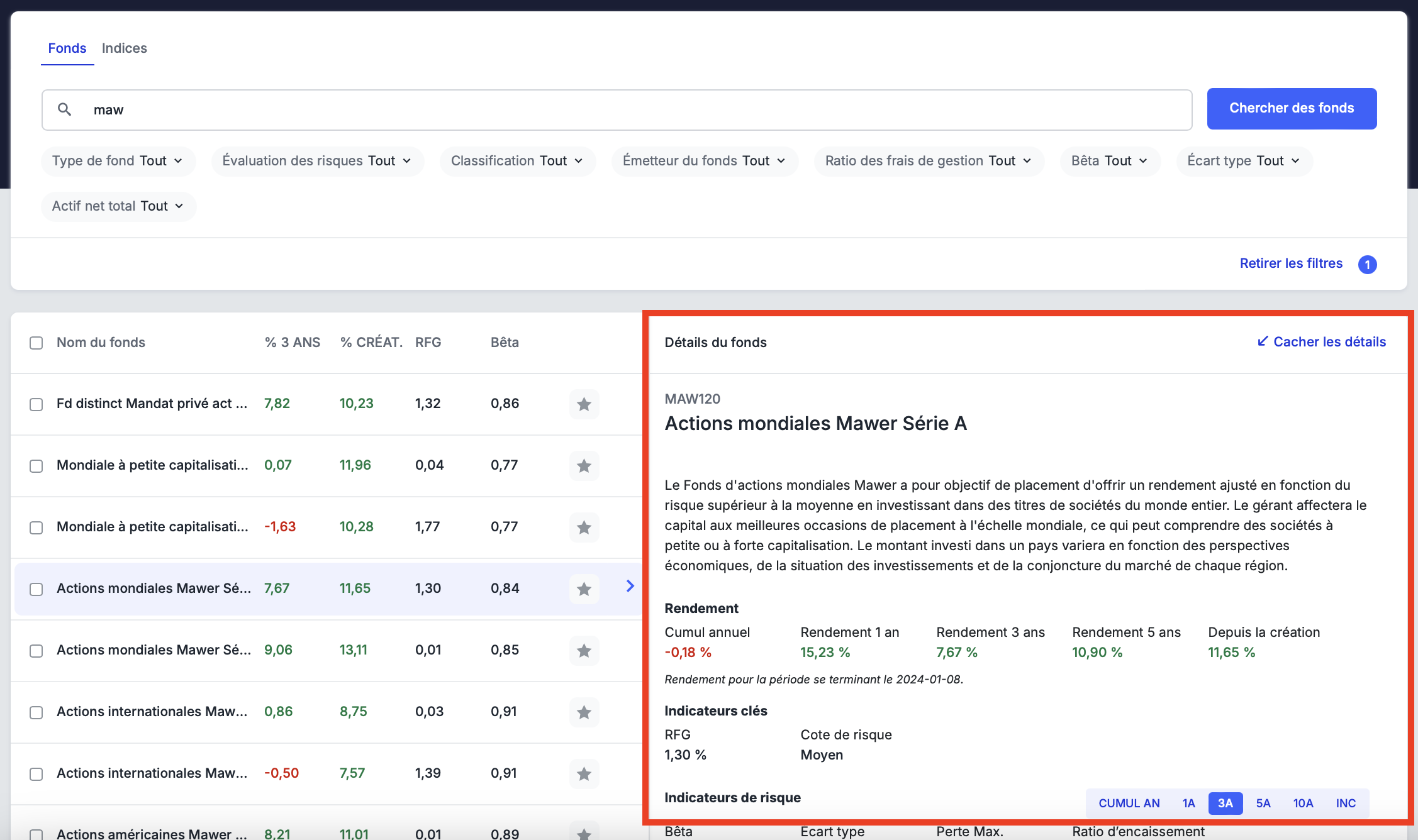Click the Cote de risque value Moyen
Image resolution: width=1418 pixels, height=840 pixels.
coord(822,755)
